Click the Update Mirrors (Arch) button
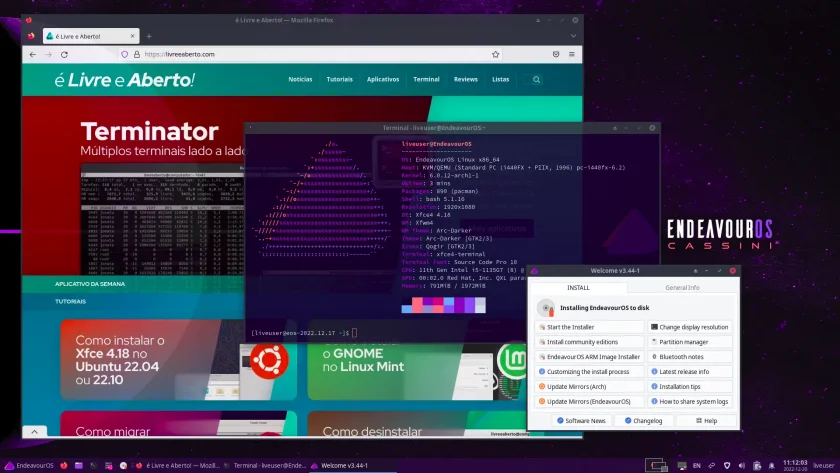The width and height of the screenshot is (840, 473). [589, 386]
